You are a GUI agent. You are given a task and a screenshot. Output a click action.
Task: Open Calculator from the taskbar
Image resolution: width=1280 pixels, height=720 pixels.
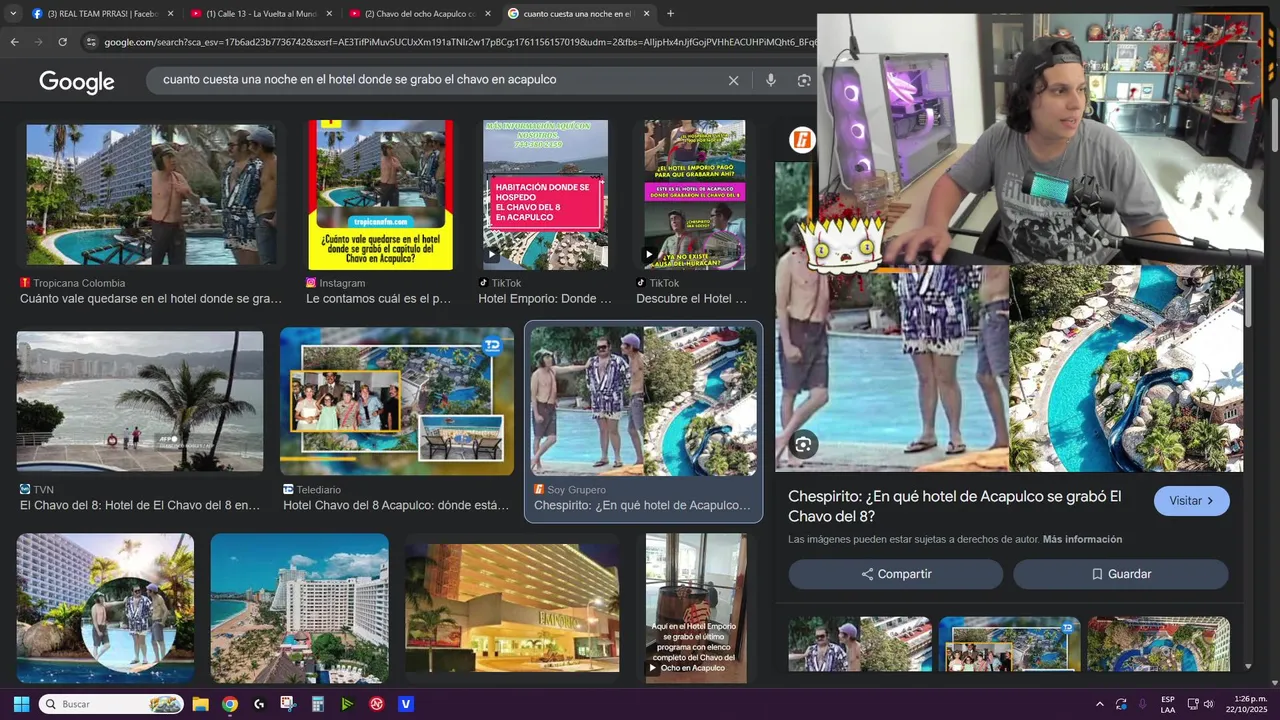tap(317, 704)
